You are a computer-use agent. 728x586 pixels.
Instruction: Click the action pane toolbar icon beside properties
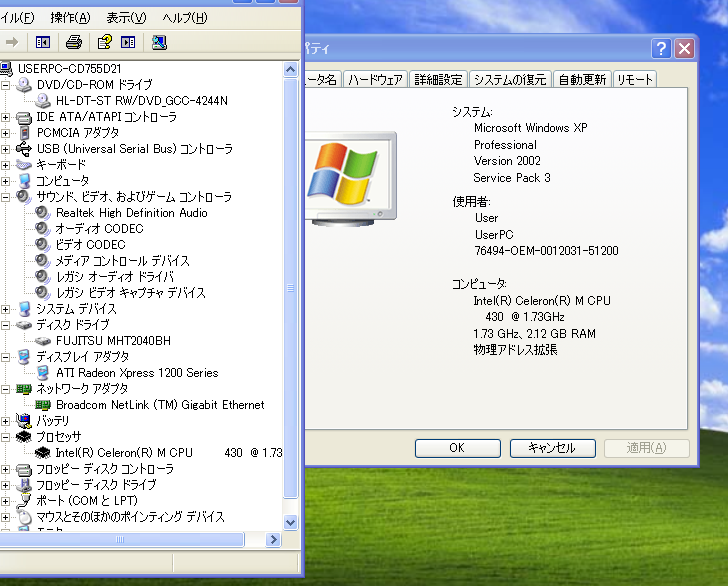[128, 42]
